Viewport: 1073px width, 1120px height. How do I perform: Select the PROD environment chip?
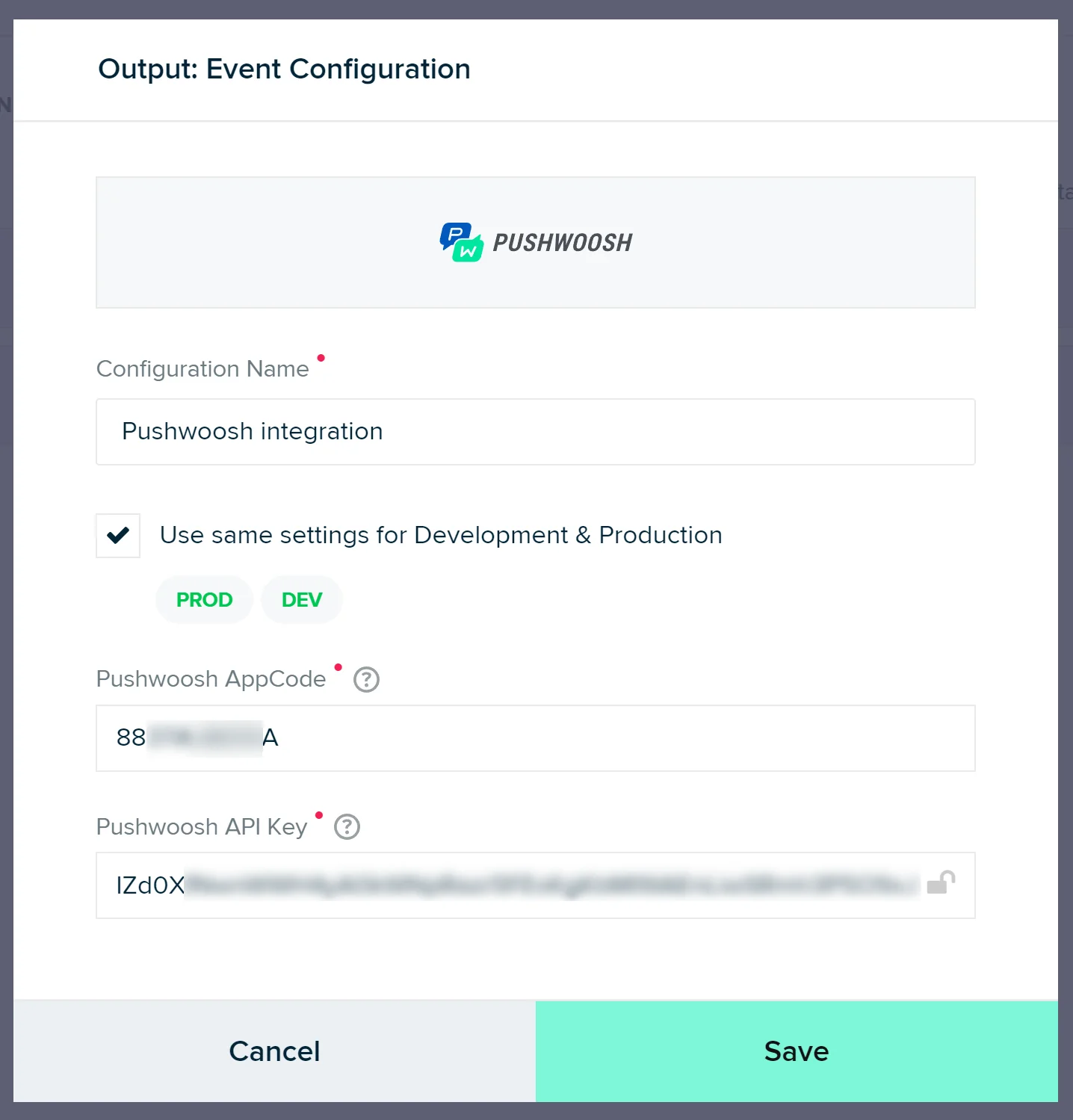point(204,600)
